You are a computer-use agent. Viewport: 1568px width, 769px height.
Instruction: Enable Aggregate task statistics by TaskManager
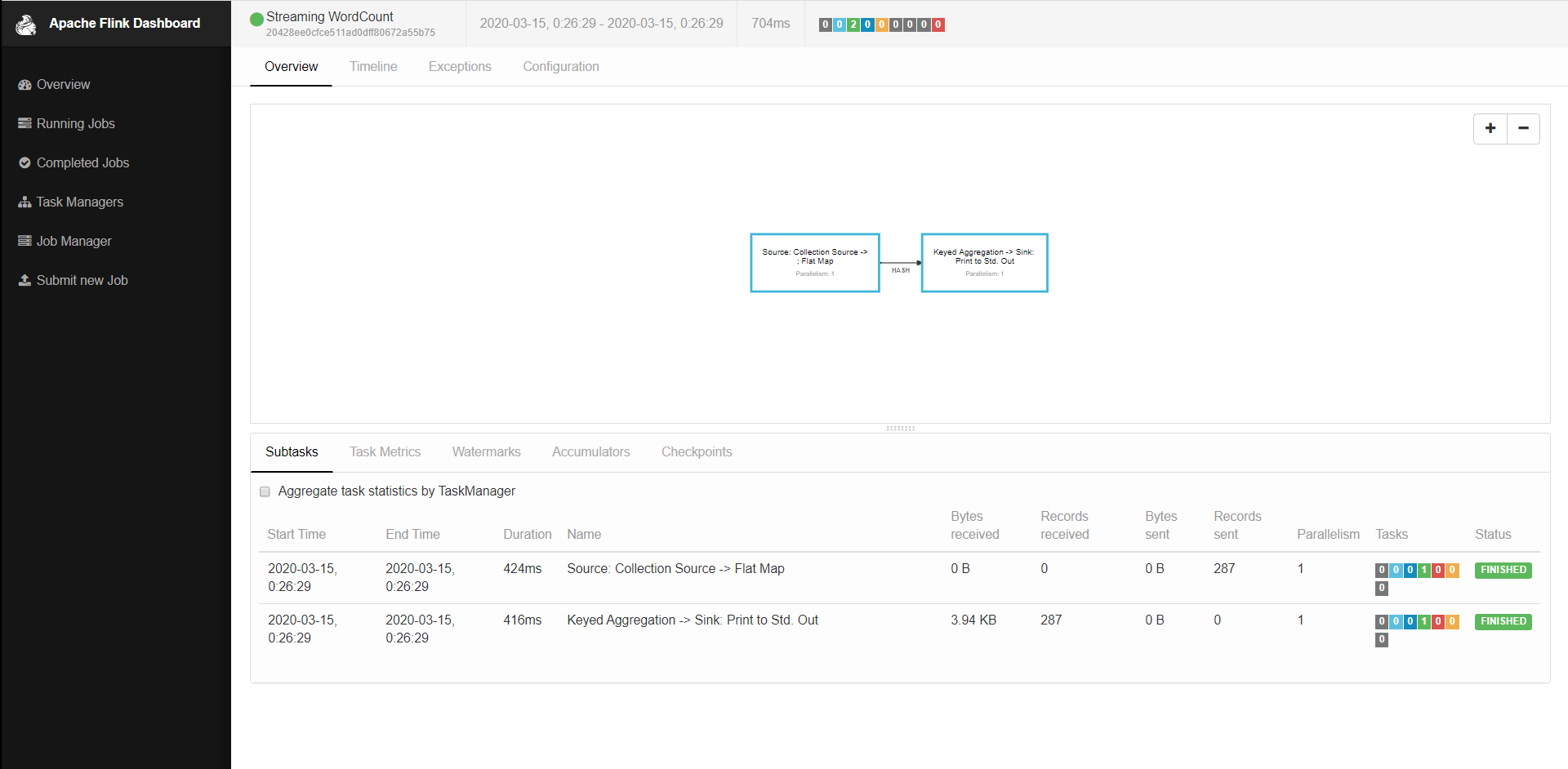(x=265, y=491)
